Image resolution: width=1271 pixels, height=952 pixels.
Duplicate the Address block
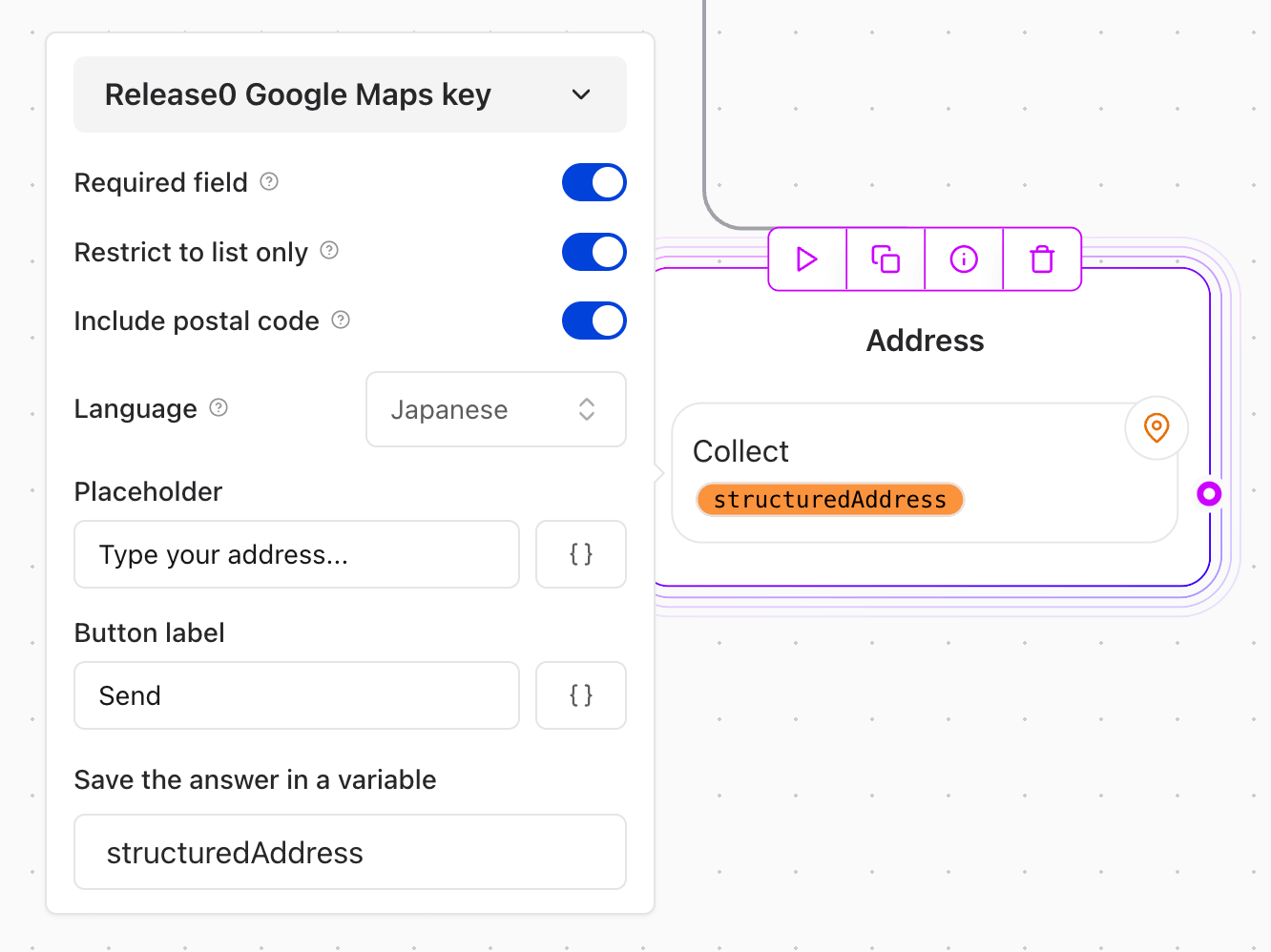[885, 259]
